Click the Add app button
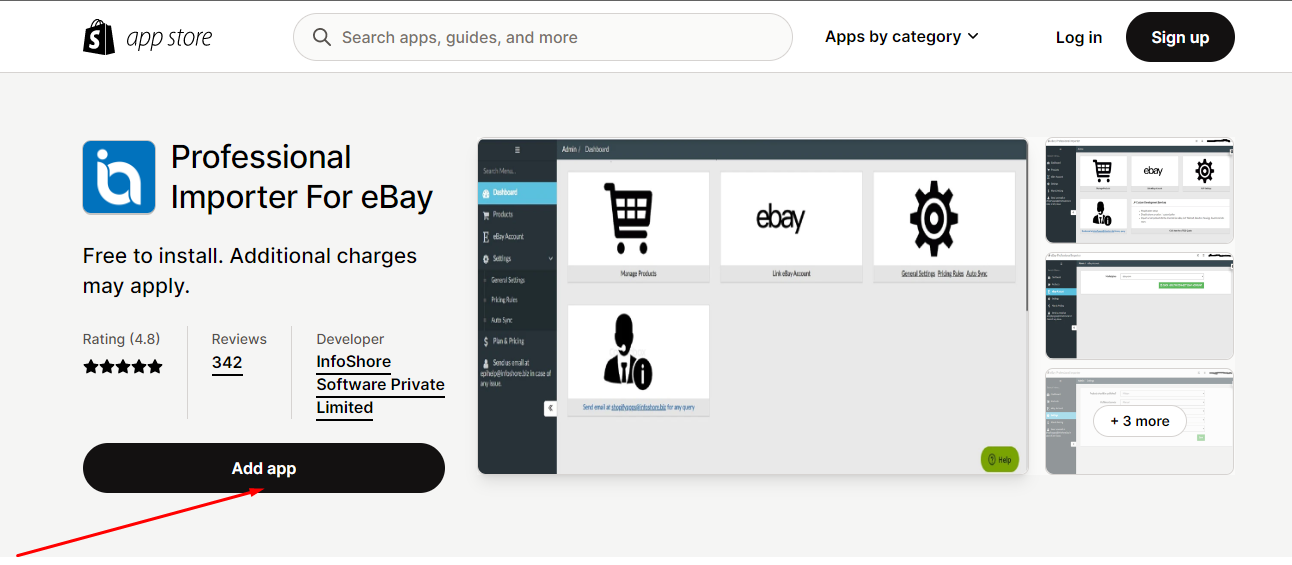This screenshot has height=565, width=1292. [x=264, y=468]
